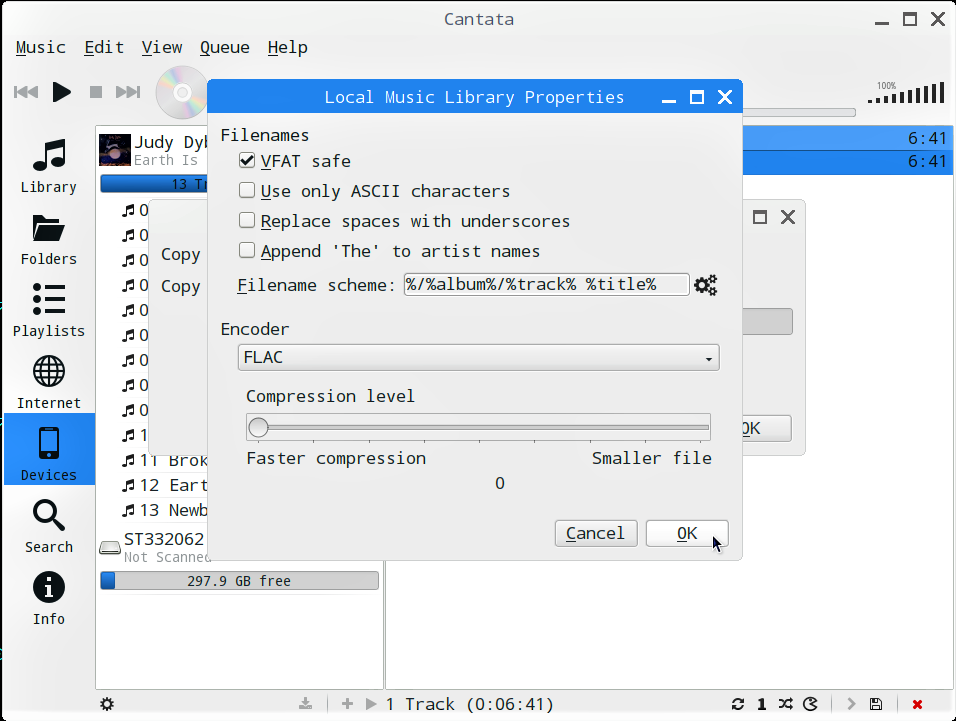Click 1 Track (0:06:41) status text
The width and height of the screenshot is (956, 721).
[469, 704]
